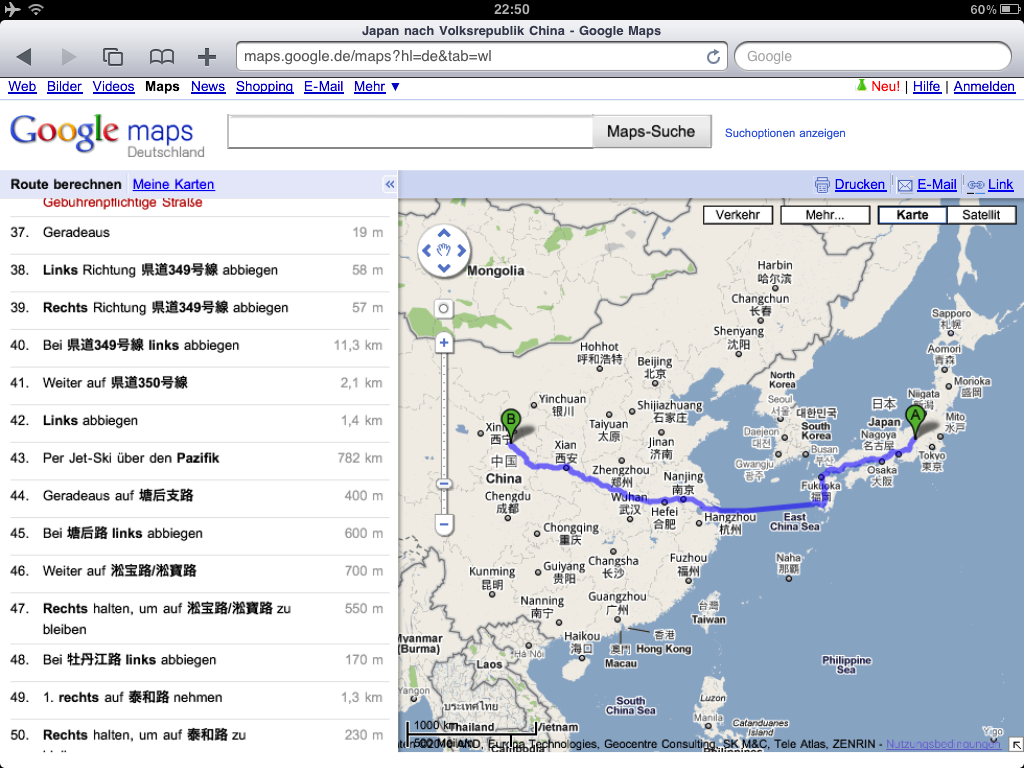1024x768 pixels.
Task: Pan map up with the up arrow
Action: point(444,233)
